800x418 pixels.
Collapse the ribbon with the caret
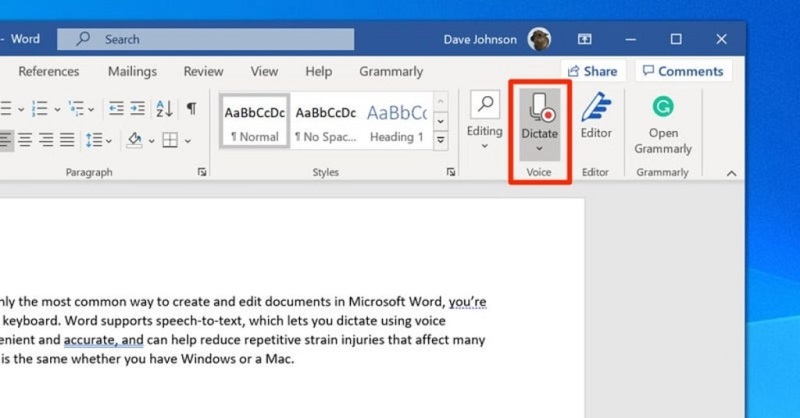731,174
